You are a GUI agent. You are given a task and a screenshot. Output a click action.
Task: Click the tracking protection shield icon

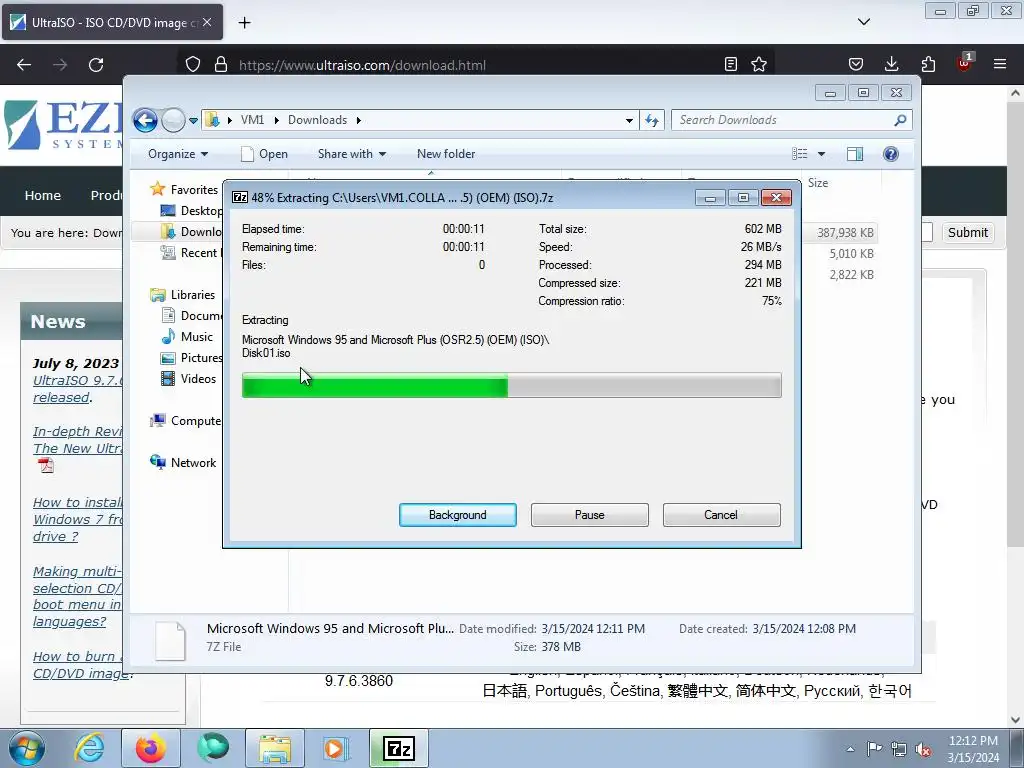[x=193, y=65]
